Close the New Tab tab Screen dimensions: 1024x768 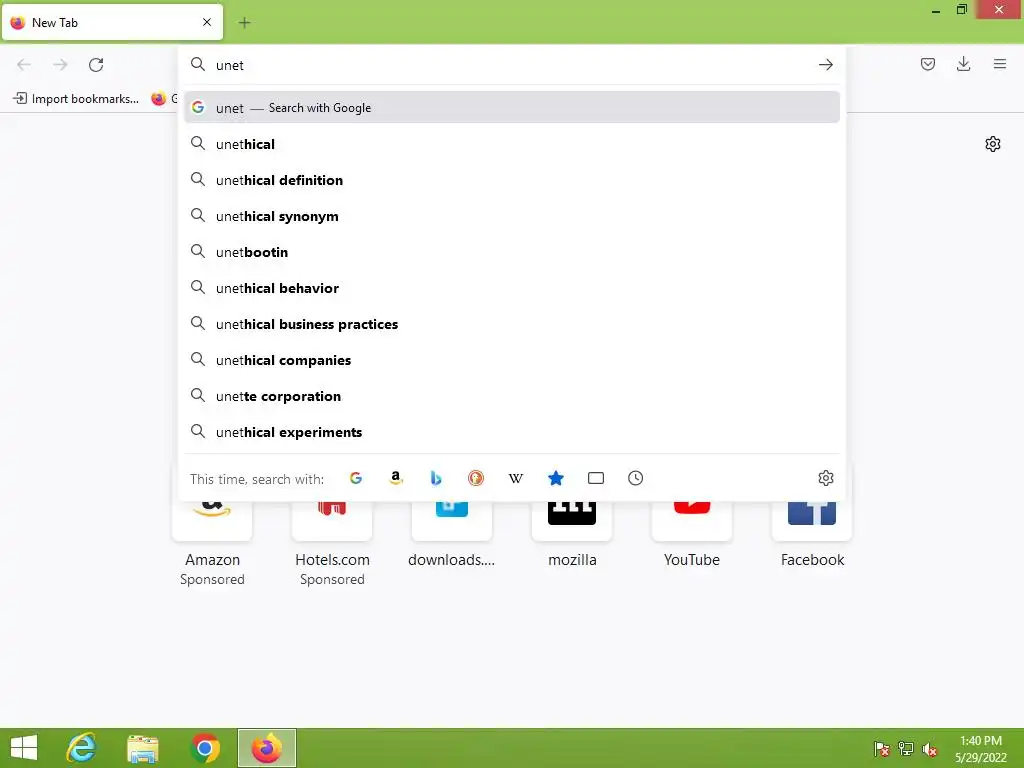[207, 22]
